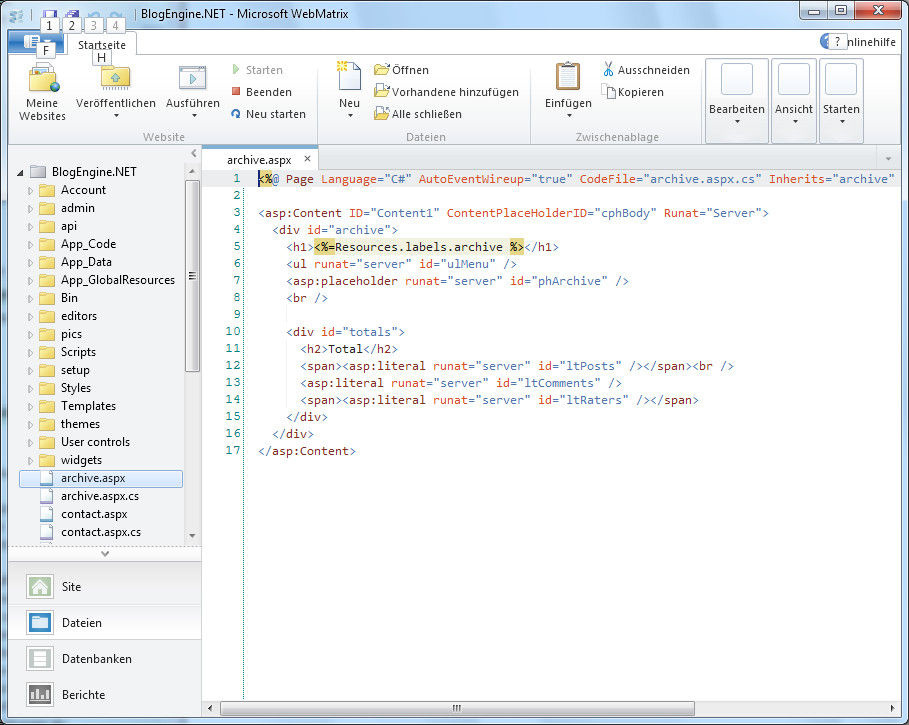Image resolution: width=909 pixels, height=725 pixels.
Task: Click the horizontal scrollbar under the editor
Action: point(456,708)
